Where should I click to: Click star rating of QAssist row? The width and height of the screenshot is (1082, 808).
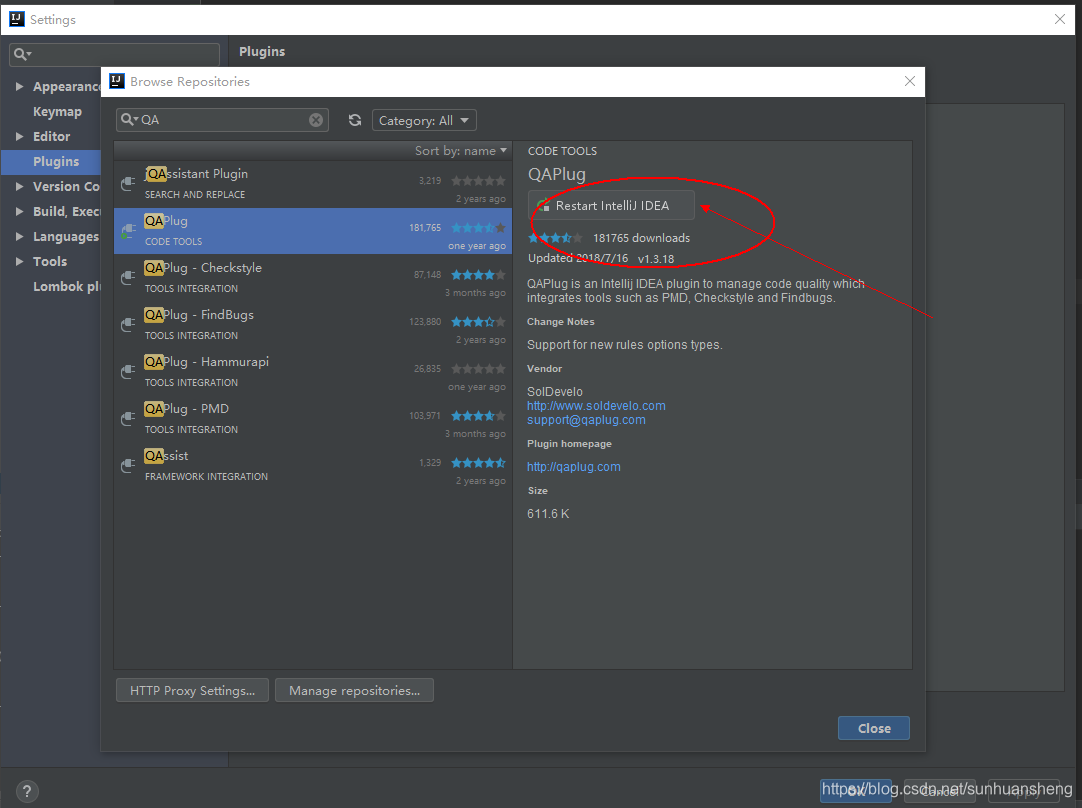tap(478, 462)
